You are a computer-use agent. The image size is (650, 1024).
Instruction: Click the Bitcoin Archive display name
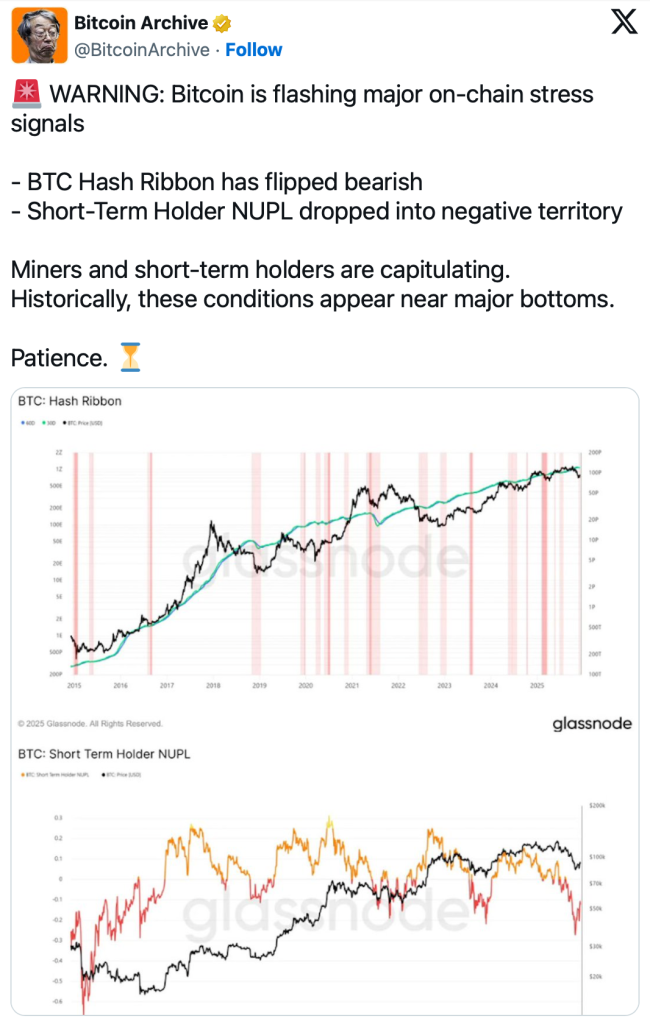(140, 23)
